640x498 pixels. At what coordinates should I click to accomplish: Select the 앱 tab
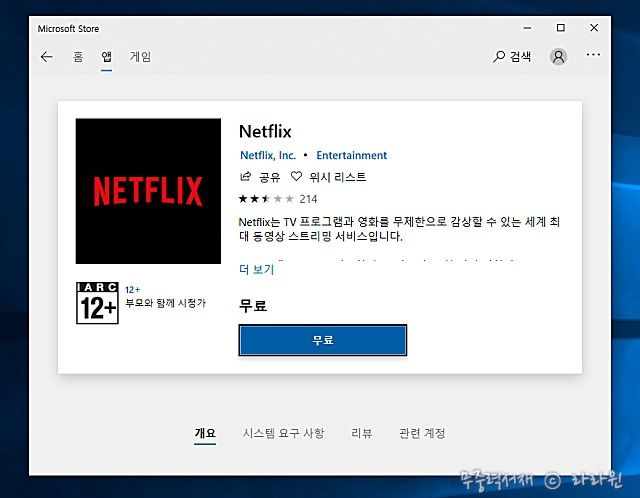[x=107, y=57]
